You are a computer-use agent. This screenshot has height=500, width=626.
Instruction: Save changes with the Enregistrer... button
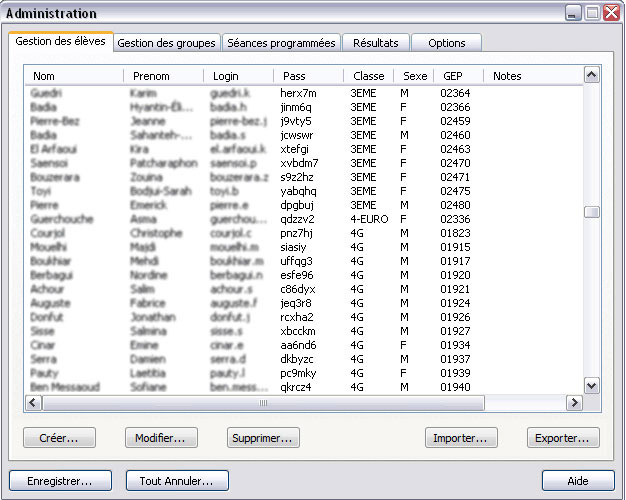60,481
